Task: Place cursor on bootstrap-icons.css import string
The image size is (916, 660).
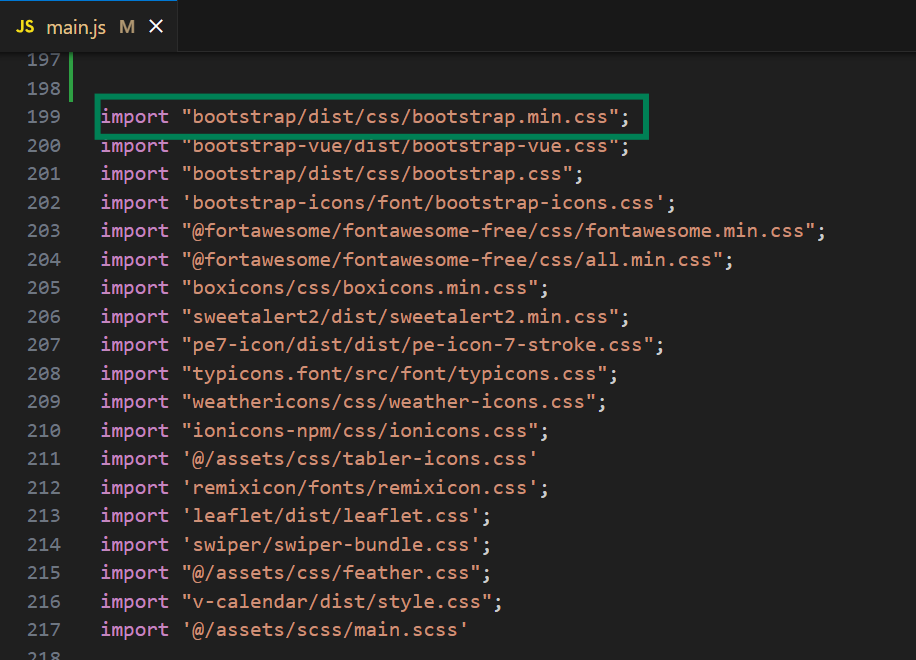Action: point(423,203)
